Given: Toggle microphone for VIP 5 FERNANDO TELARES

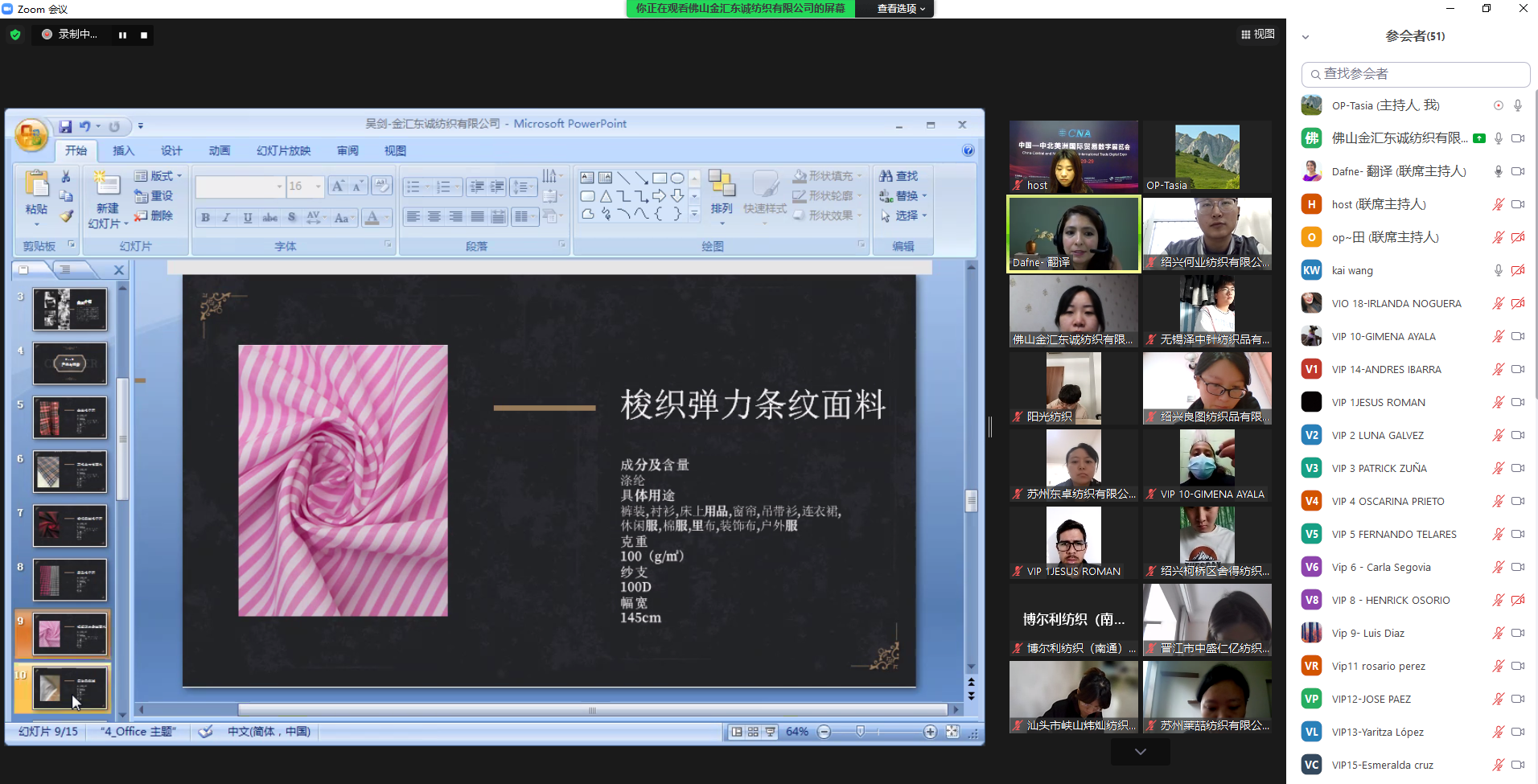Looking at the screenshot, I should coord(1498,534).
